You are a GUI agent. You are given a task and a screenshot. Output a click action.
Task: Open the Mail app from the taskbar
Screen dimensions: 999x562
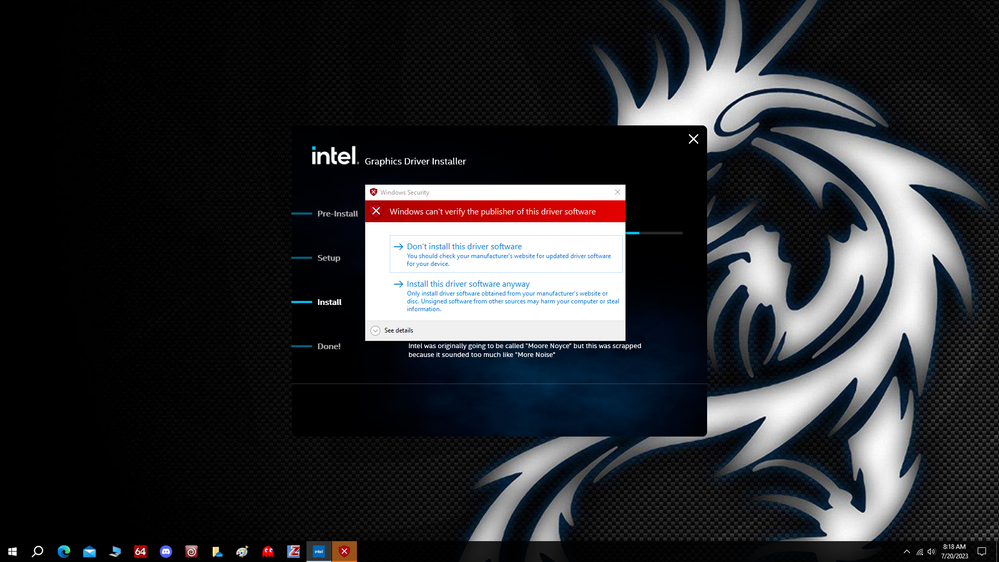tap(89, 551)
